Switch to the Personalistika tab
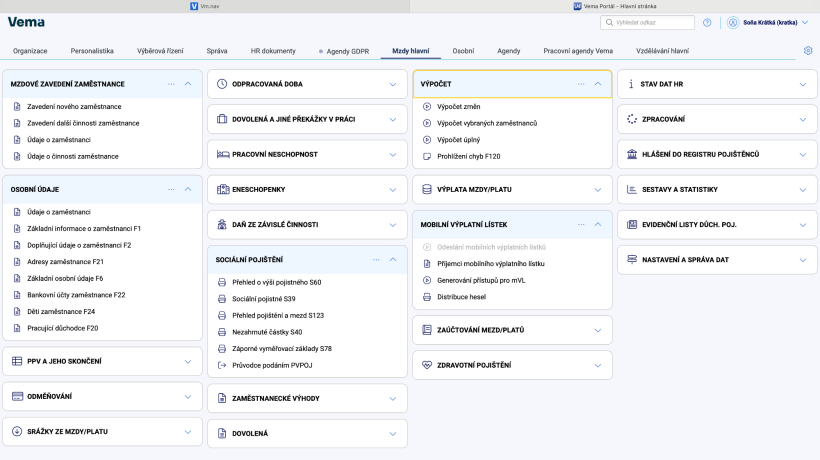This screenshot has height=460, width=820. [92, 51]
